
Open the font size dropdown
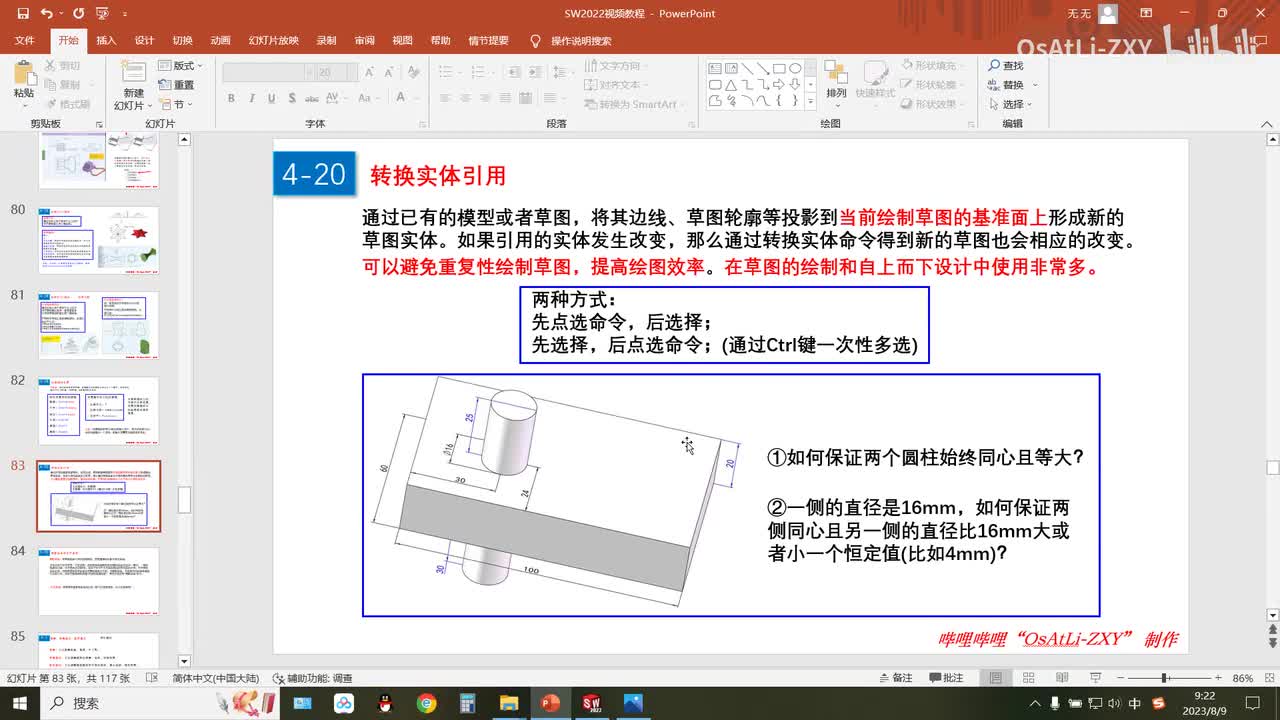[x=352, y=73]
